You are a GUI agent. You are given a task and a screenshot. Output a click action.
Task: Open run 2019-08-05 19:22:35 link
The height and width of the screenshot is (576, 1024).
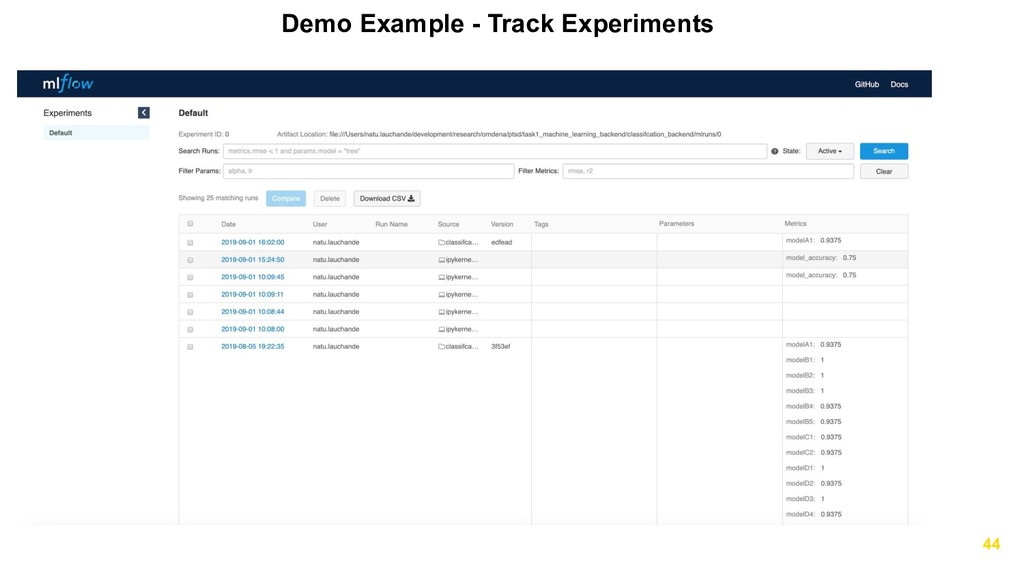[x=253, y=347]
